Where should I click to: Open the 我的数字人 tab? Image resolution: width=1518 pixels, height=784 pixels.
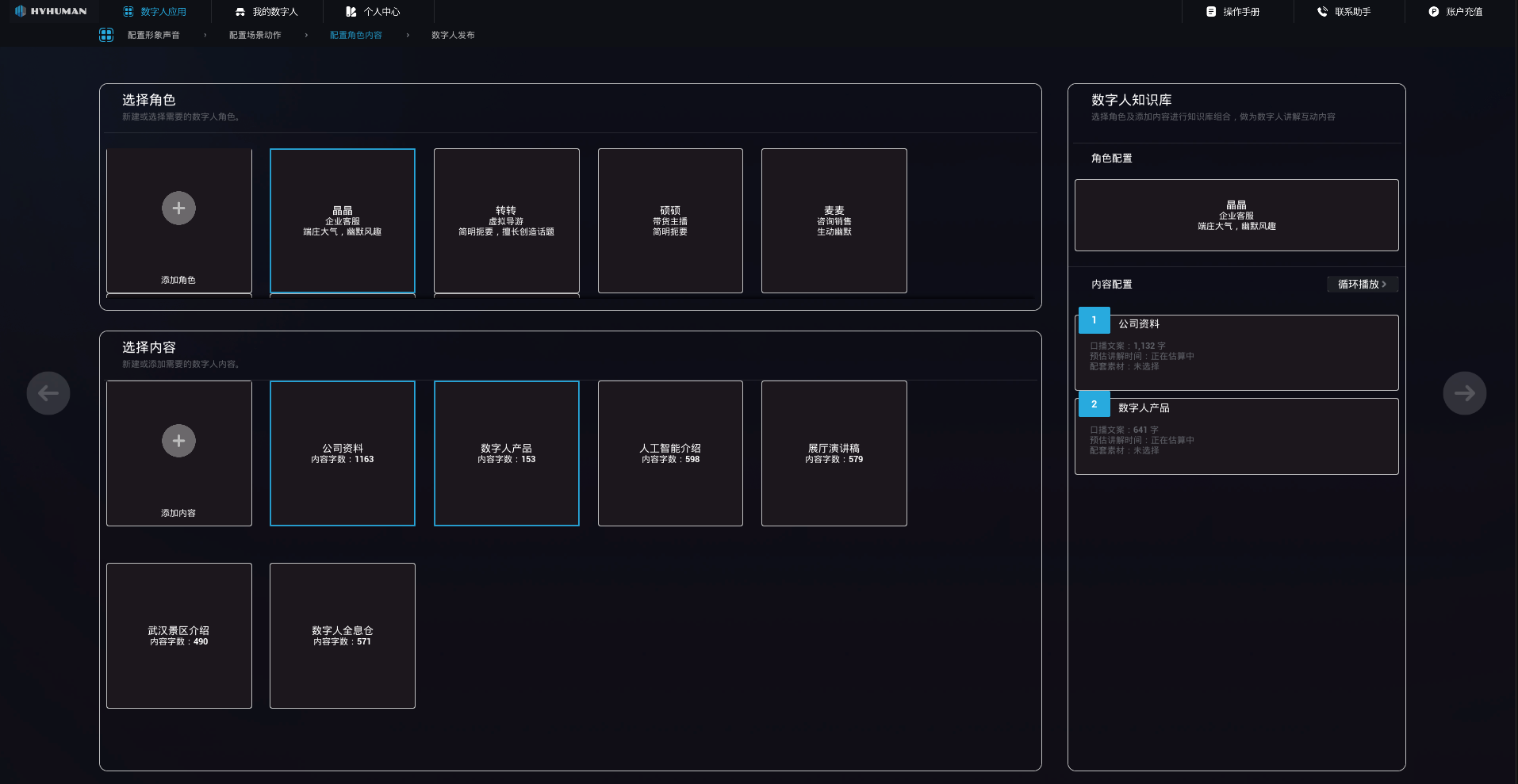(275, 12)
